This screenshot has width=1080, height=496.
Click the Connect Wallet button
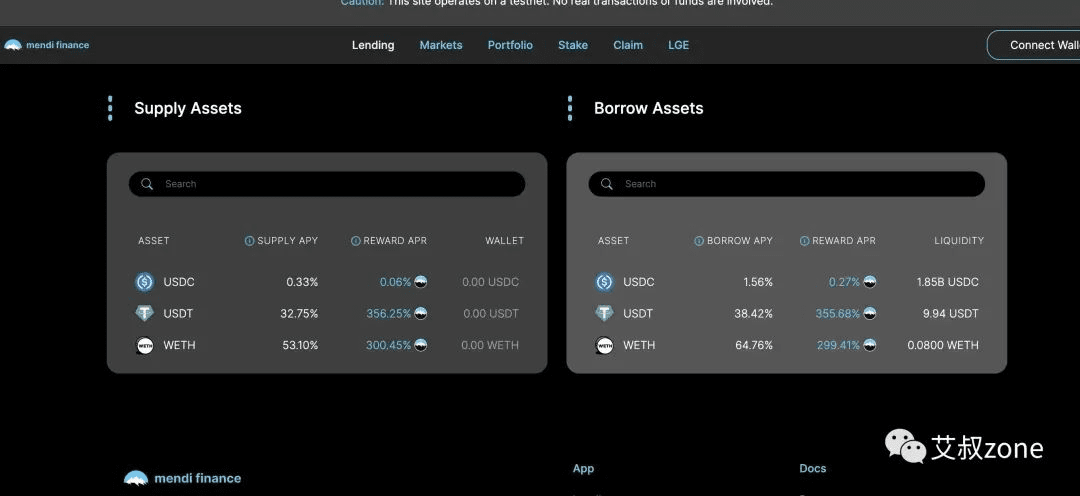click(x=1033, y=45)
